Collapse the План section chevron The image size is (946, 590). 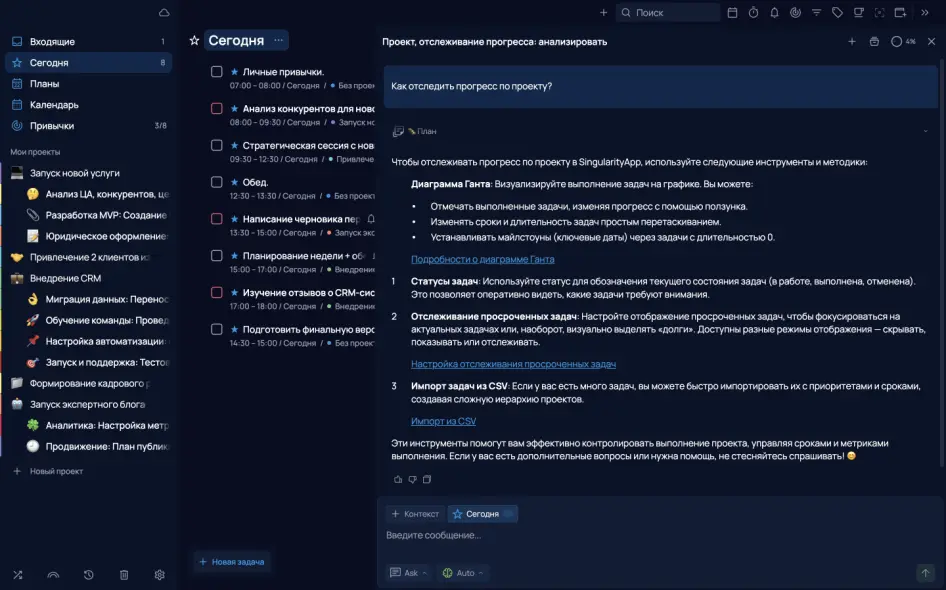click(926, 131)
